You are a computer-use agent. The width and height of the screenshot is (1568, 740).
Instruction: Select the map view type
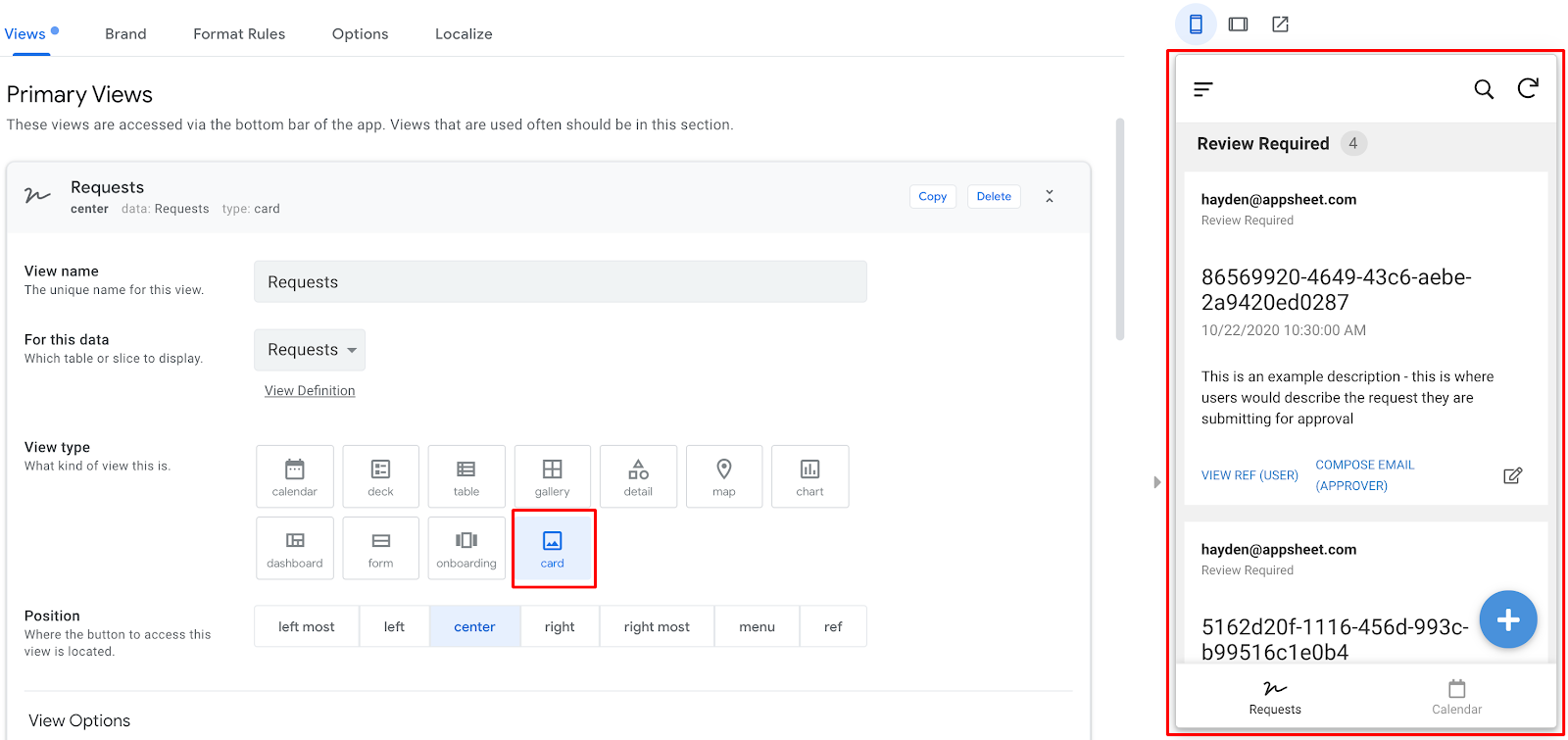723,476
